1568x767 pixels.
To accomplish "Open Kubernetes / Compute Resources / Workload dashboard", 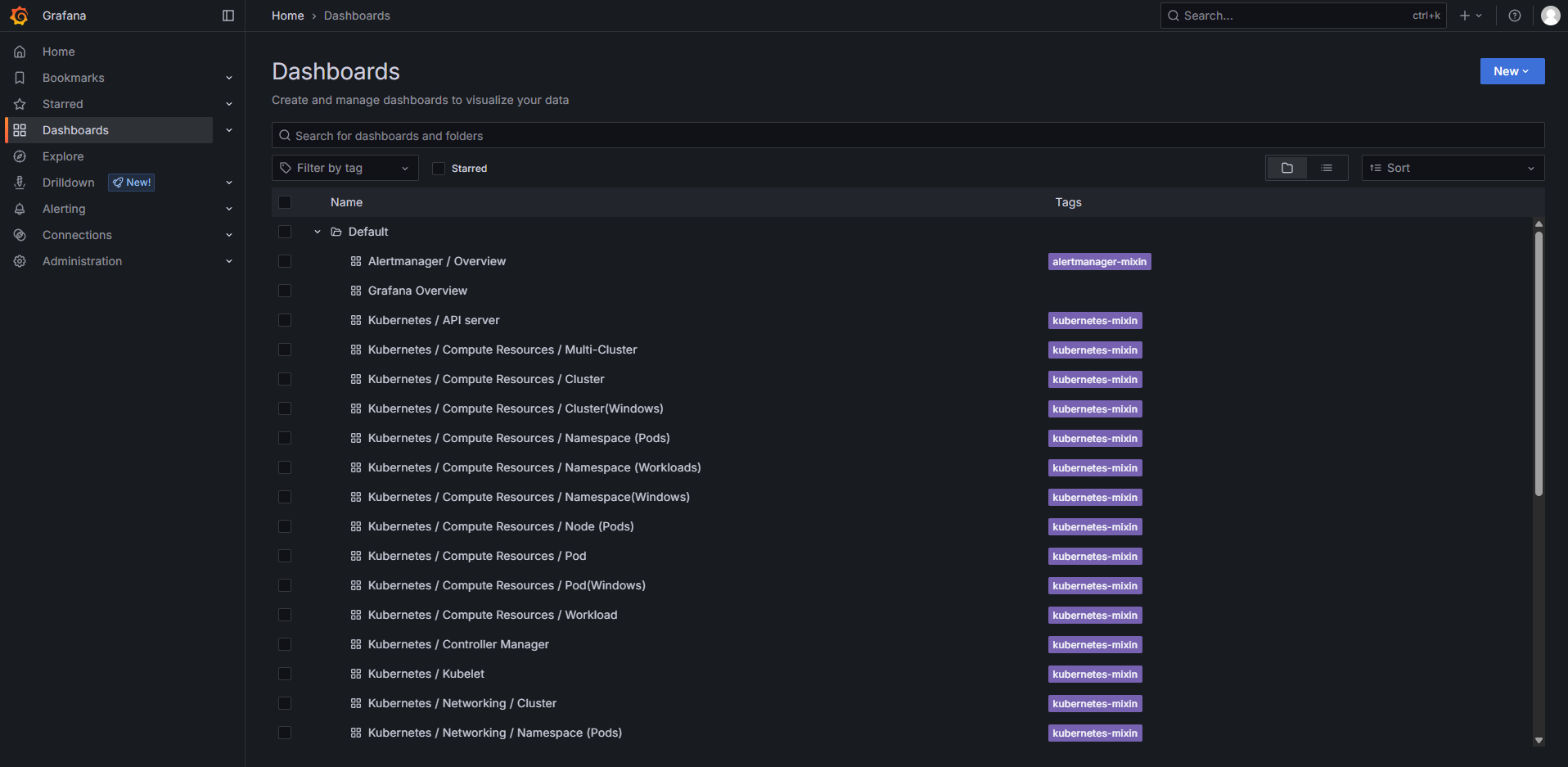I will coord(493,615).
